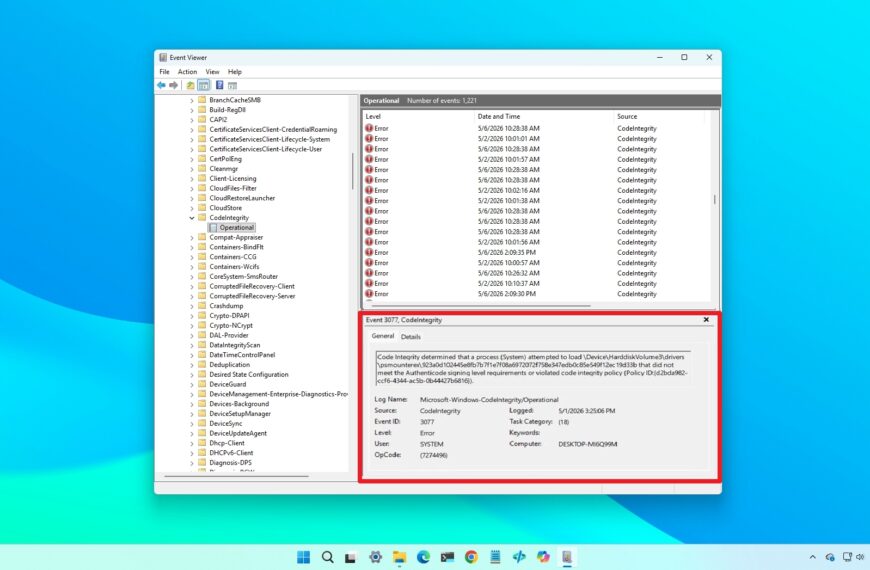Select the Compat-Appraiser tree item

pyautogui.click(x=236, y=238)
